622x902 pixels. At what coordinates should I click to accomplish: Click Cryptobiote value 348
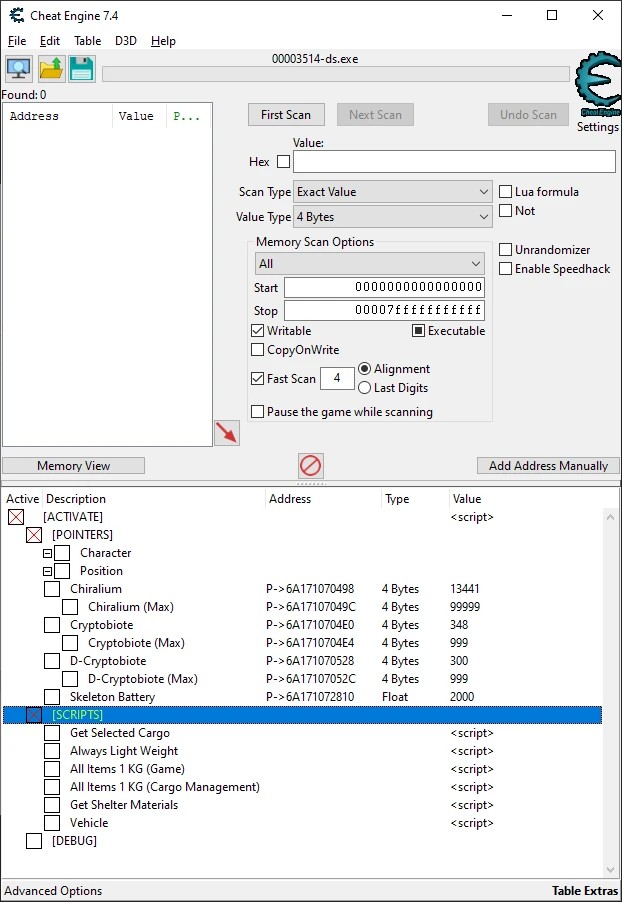point(459,625)
